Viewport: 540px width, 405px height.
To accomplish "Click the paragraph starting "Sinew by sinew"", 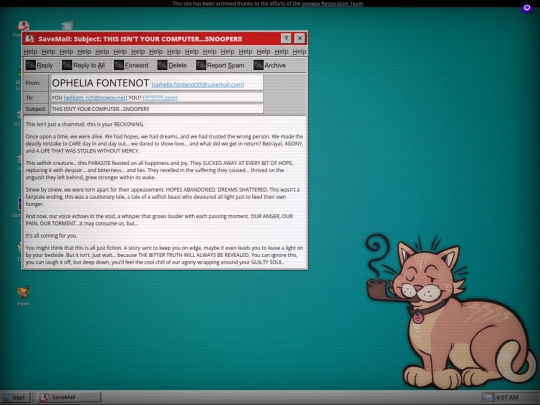I will tap(163, 197).
